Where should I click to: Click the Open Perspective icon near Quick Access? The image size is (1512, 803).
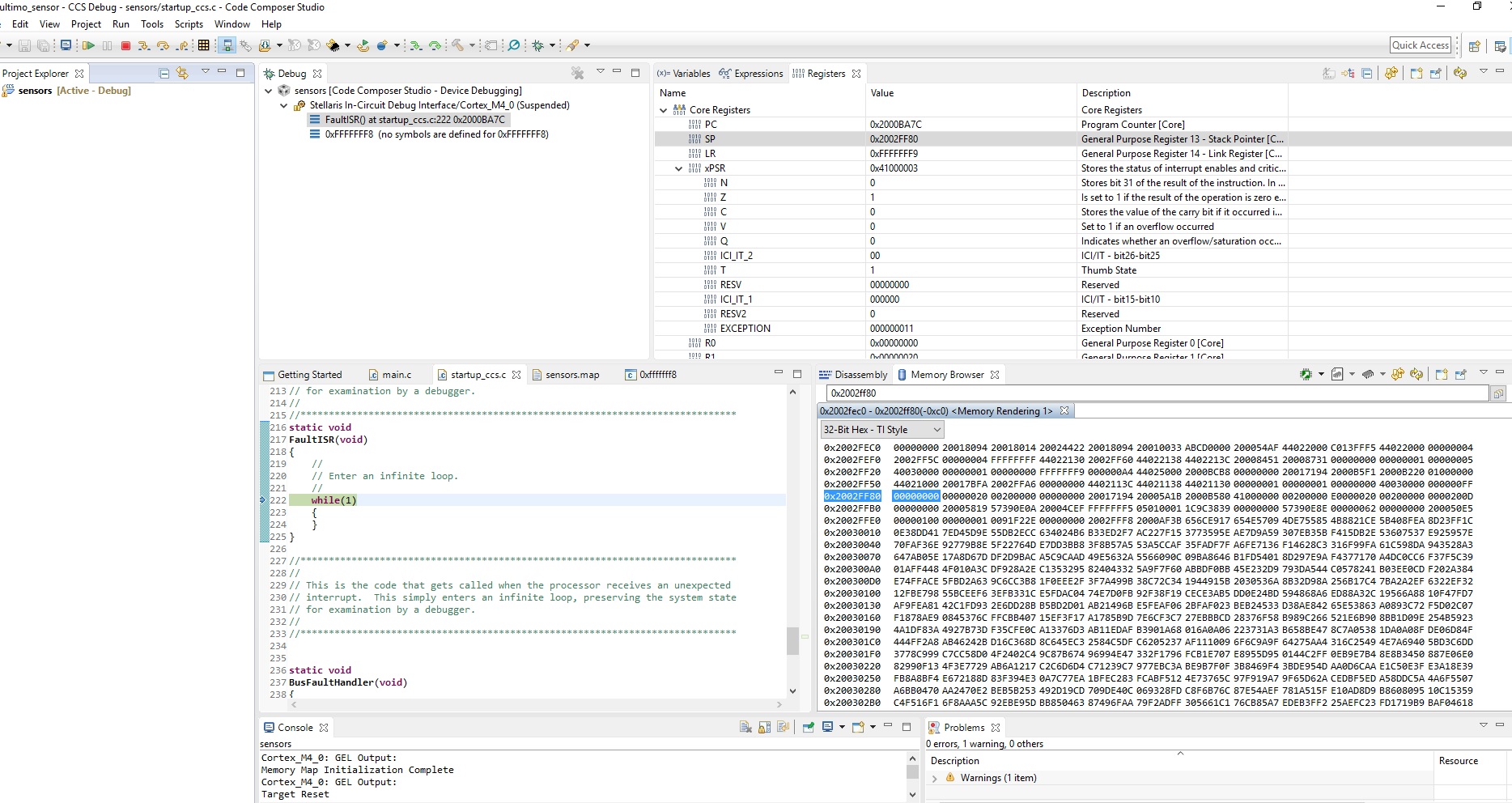1475,46
